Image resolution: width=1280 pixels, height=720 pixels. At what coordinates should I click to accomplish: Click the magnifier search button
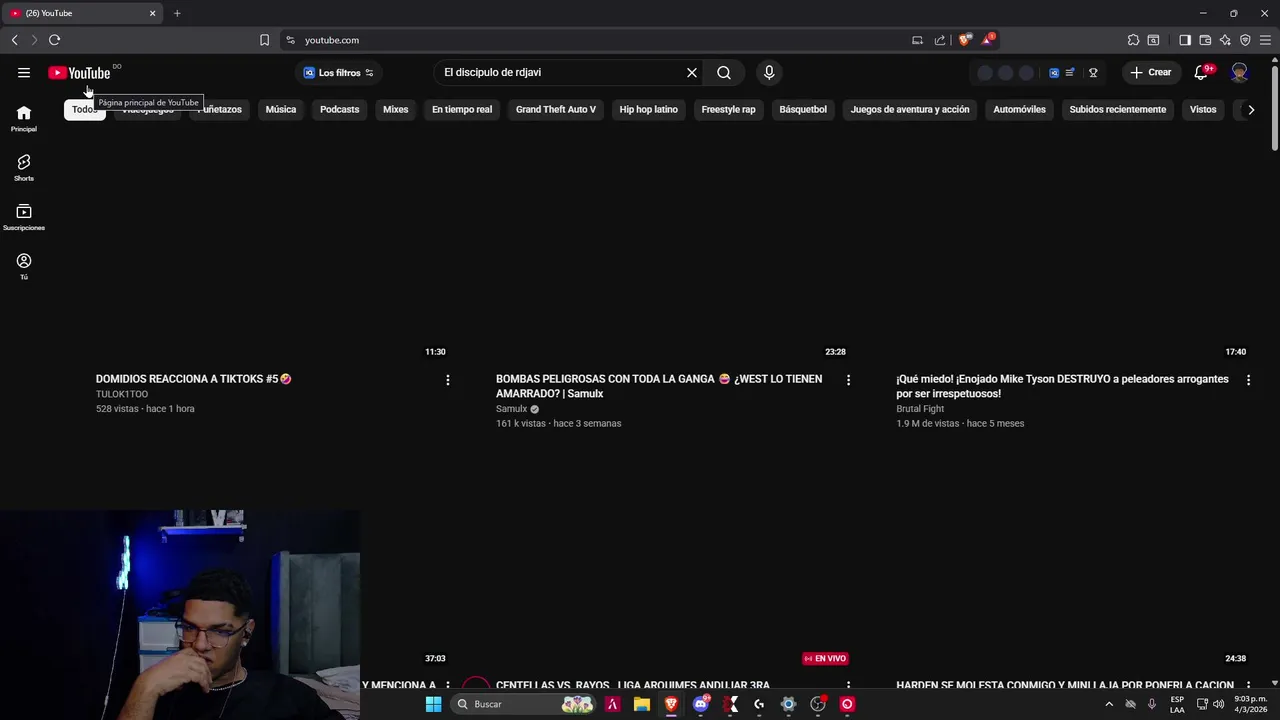coord(724,72)
